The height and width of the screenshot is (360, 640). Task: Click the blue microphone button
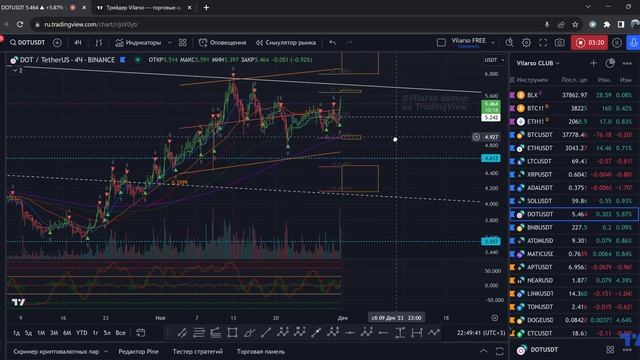click(633, 42)
